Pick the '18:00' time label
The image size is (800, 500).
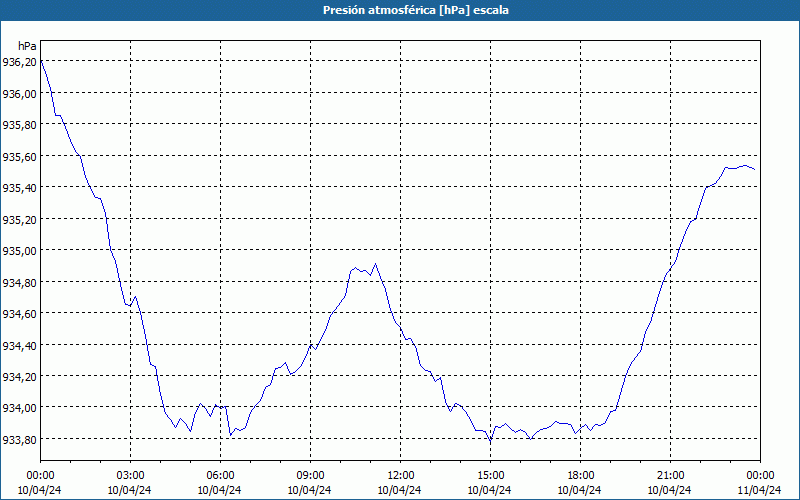click(581, 476)
